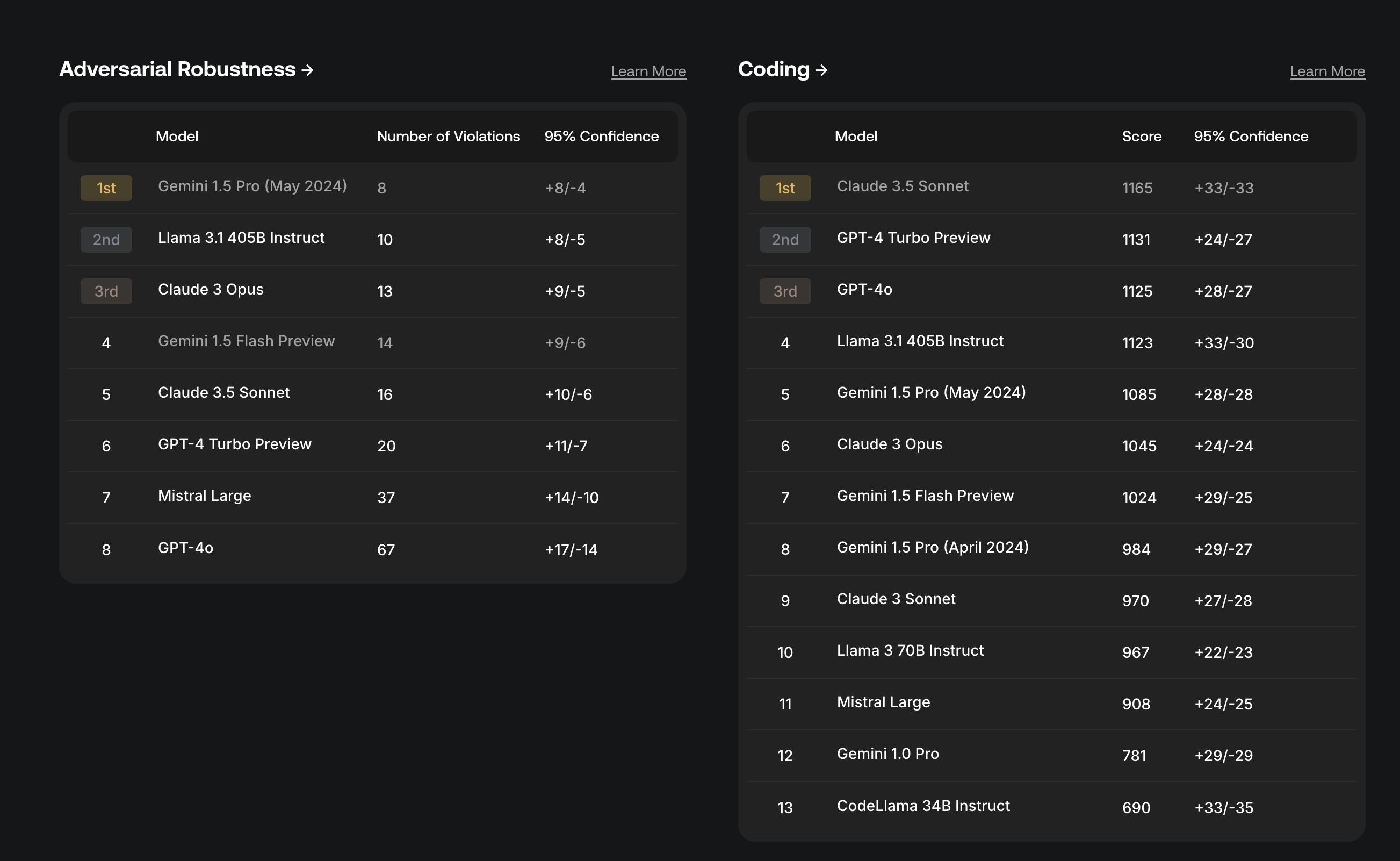Select Mistral Large row in Adversarial Robustness
Screen dimensions: 1400x861
point(204,496)
